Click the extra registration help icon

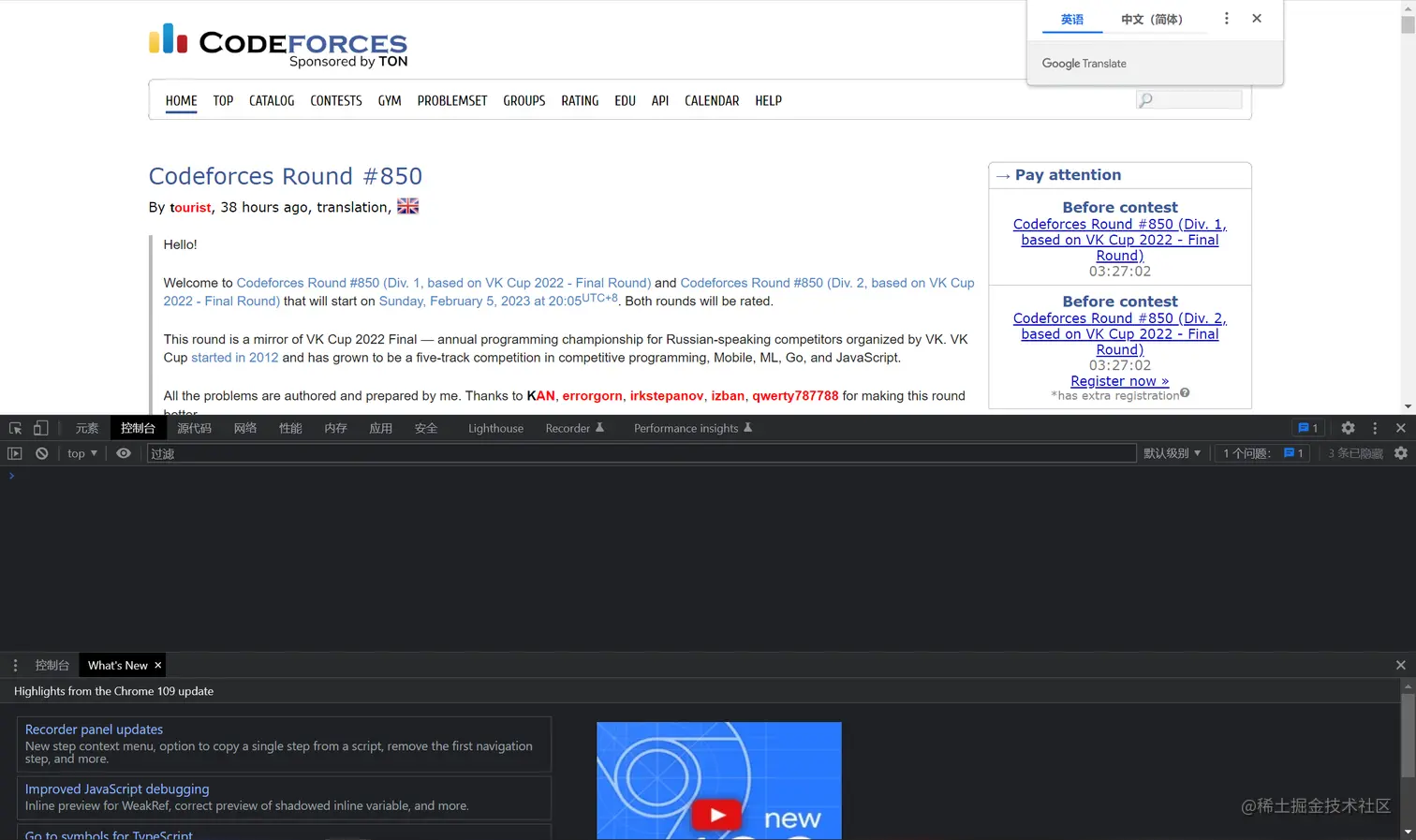coord(1185,393)
